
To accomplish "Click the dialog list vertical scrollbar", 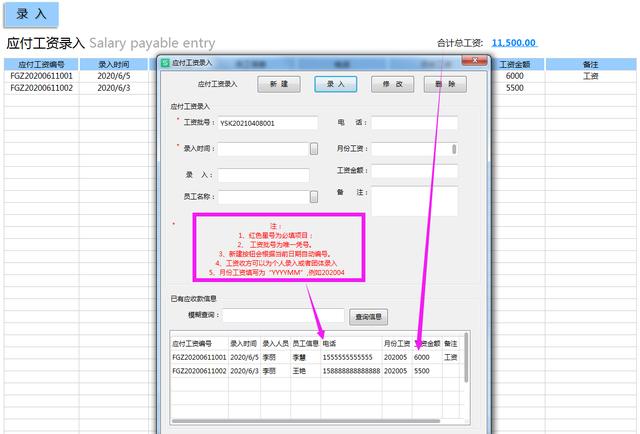I will tap(466, 358).
